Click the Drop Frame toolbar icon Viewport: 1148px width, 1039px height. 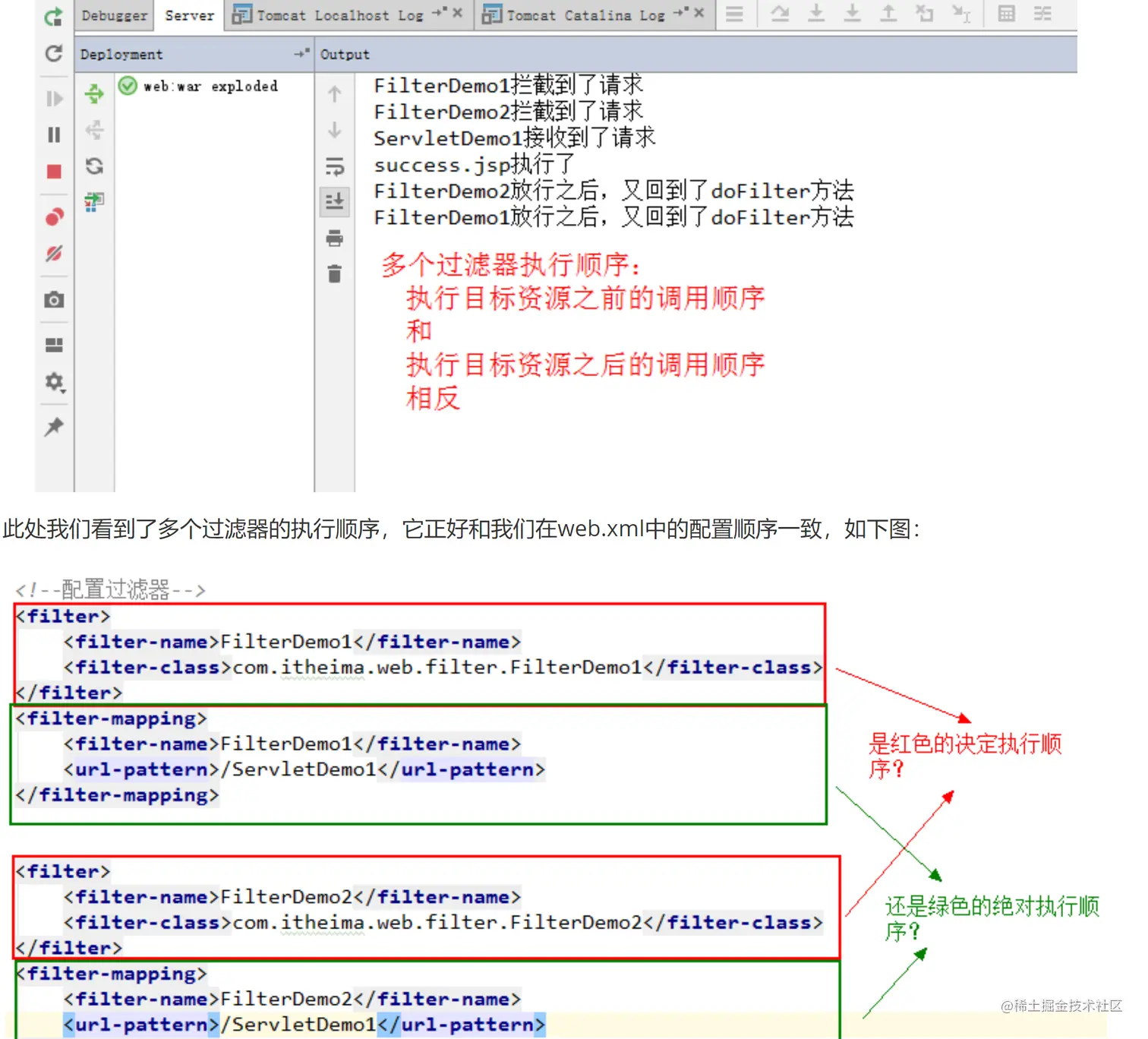coord(924,14)
